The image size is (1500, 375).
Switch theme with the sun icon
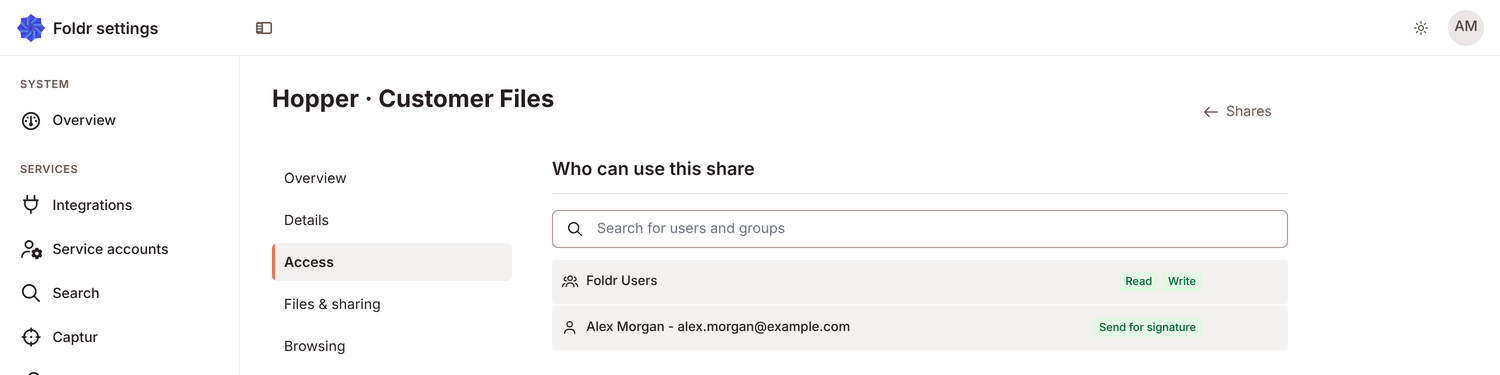click(x=1421, y=28)
